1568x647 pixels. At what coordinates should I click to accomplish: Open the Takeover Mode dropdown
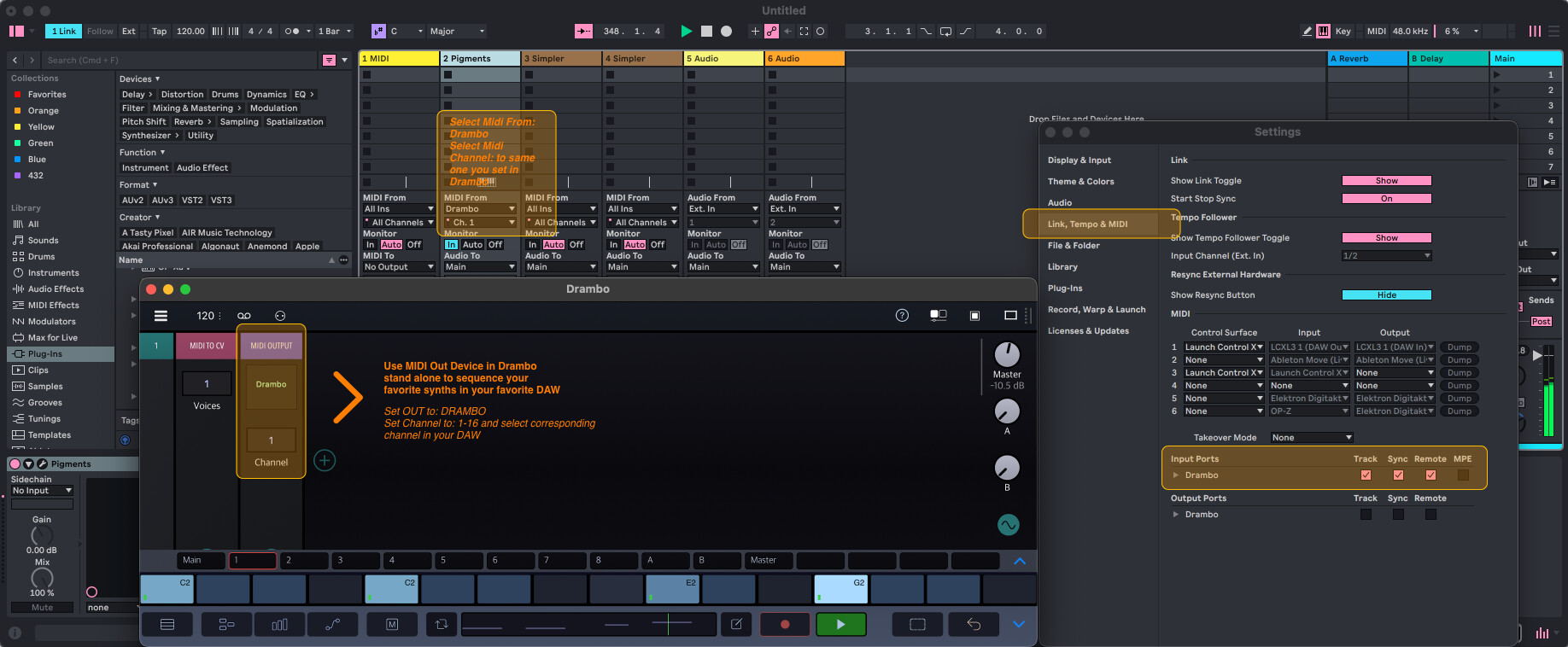click(x=1311, y=438)
